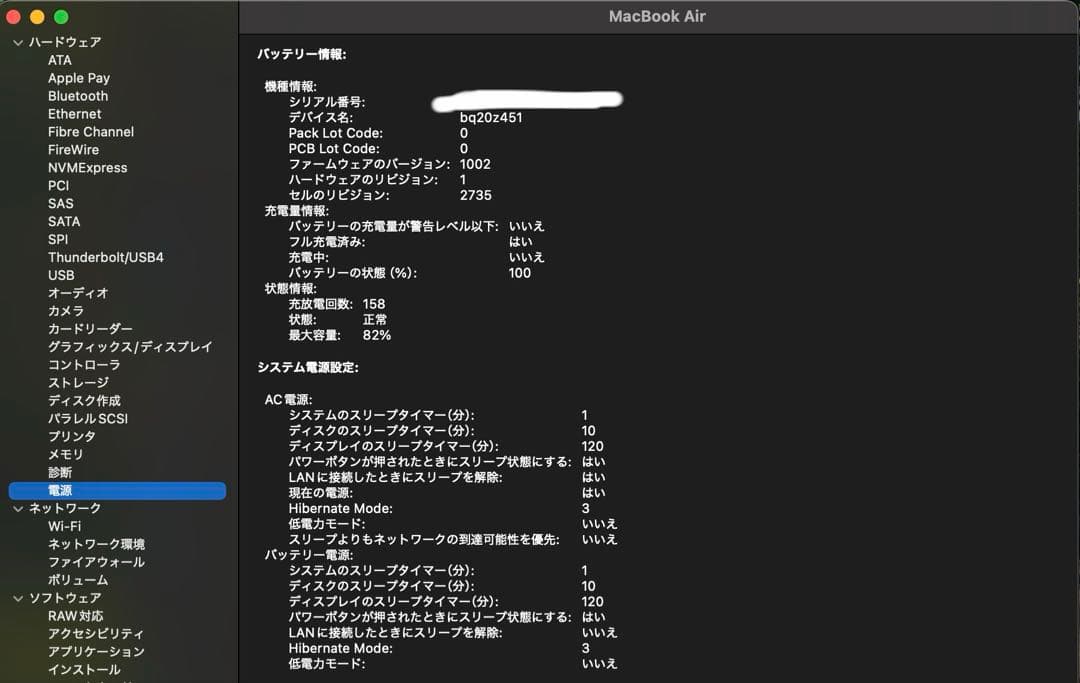
Task: Select the Bluetooth hardware category
Action: pos(77,96)
